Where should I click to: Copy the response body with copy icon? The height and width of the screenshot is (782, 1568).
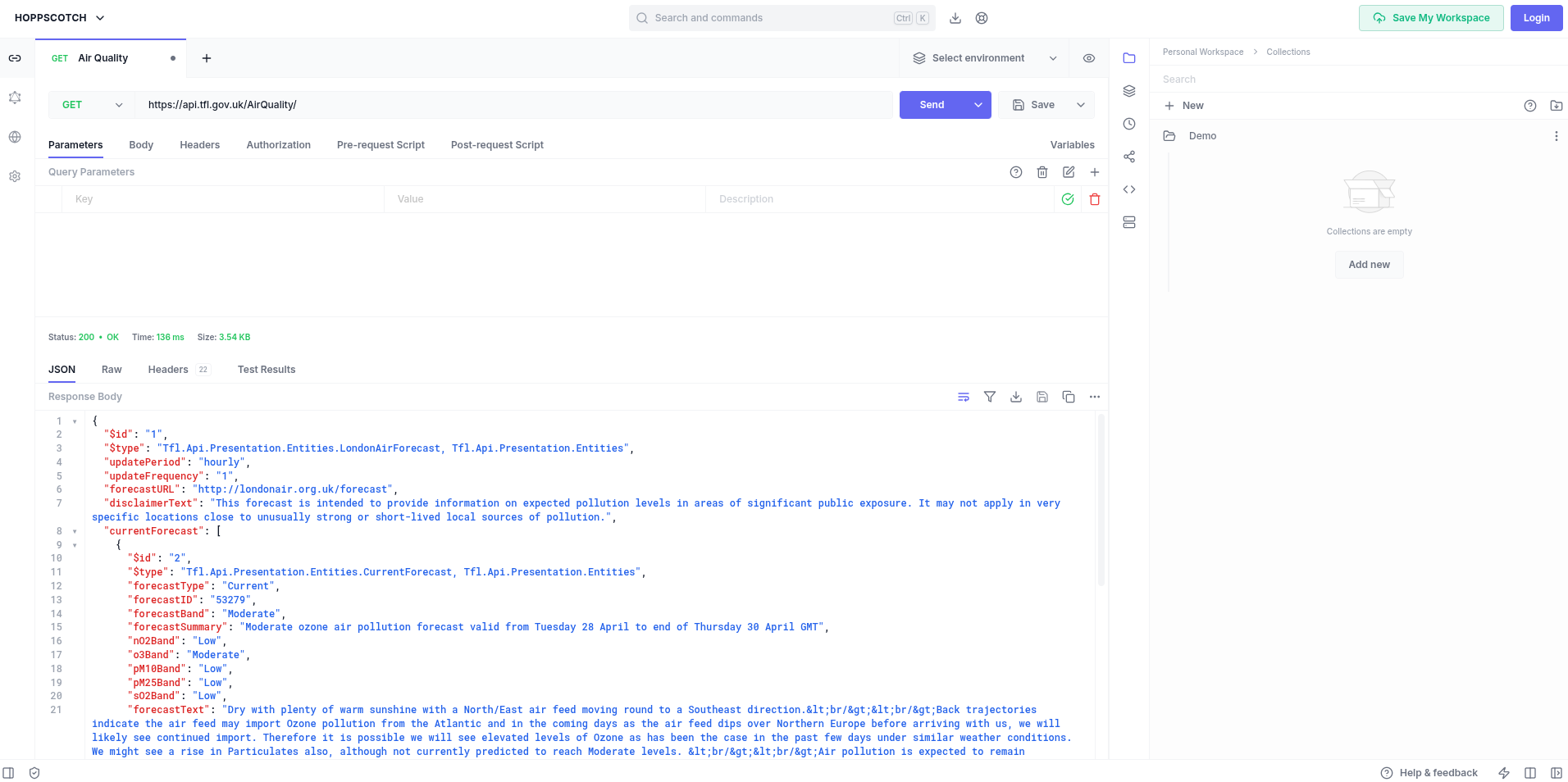[x=1069, y=397]
